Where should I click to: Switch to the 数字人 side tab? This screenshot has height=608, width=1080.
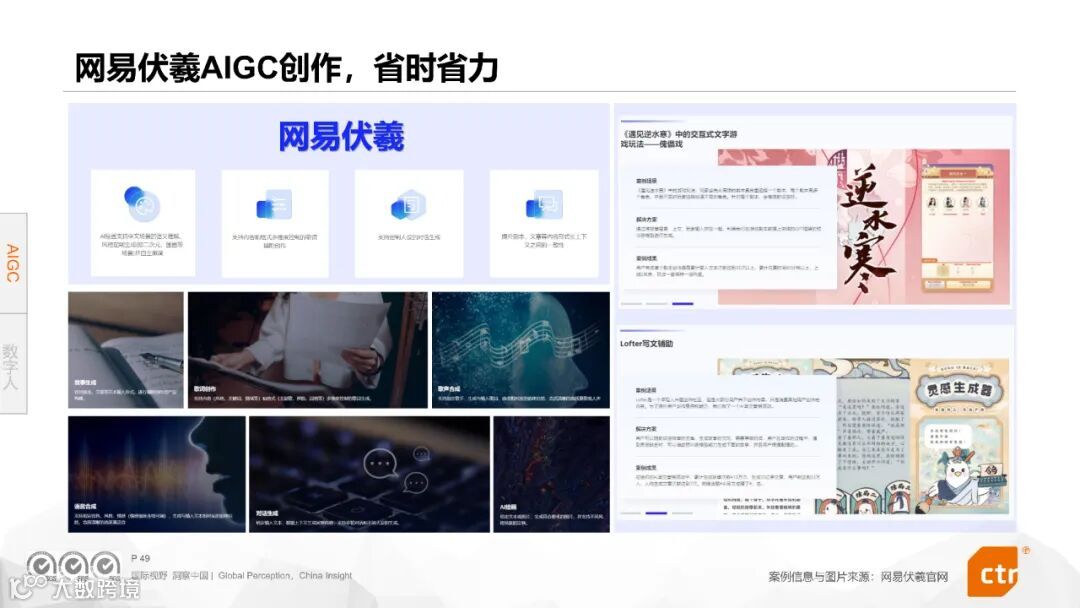pos(13,364)
